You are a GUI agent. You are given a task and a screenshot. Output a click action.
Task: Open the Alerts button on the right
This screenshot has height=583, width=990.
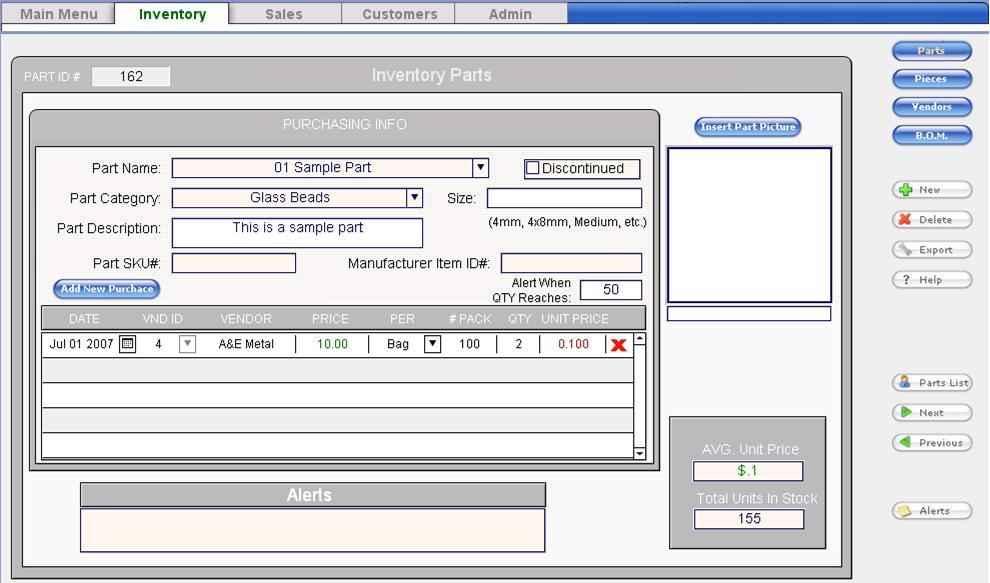point(931,511)
